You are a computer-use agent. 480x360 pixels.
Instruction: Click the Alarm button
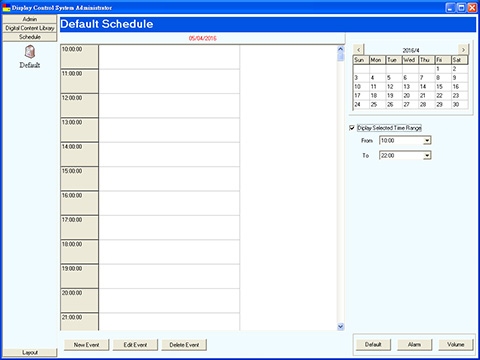point(414,344)
